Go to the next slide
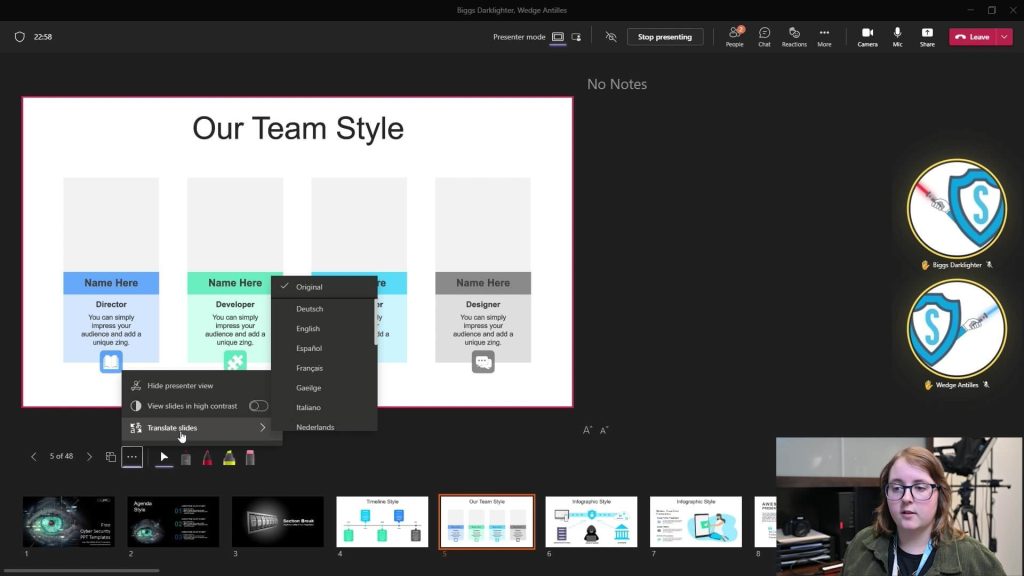This screenshot has width=1024, height=576. (89, 456)
